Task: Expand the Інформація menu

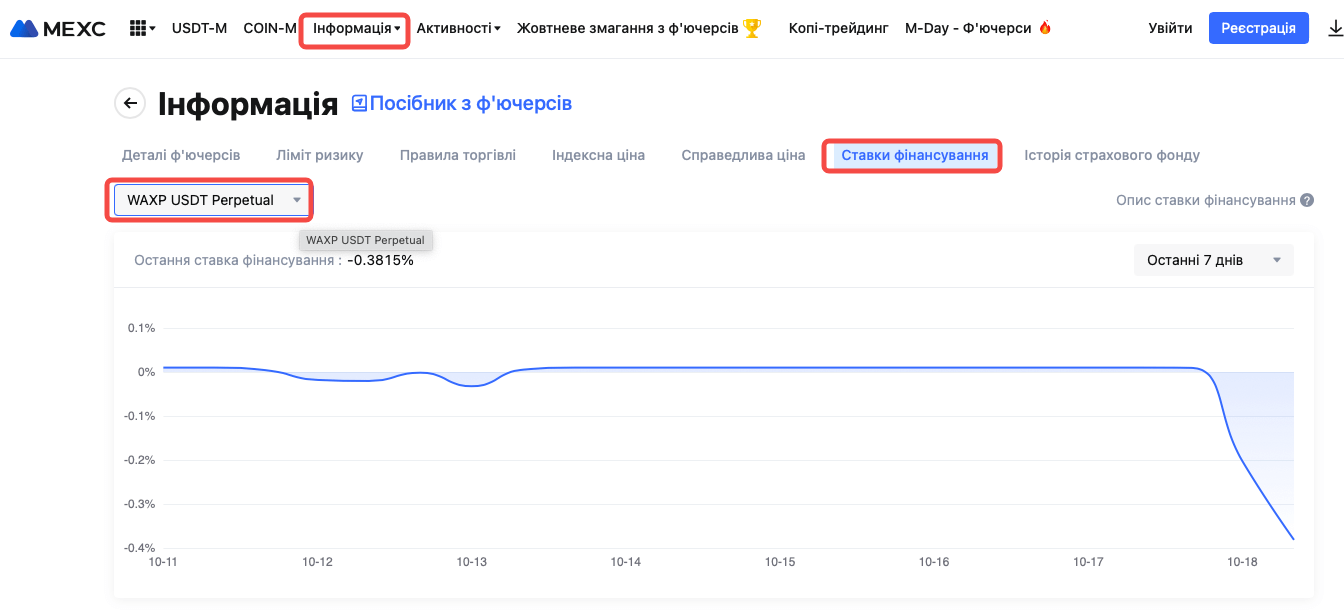Action: tap(355, 28)
